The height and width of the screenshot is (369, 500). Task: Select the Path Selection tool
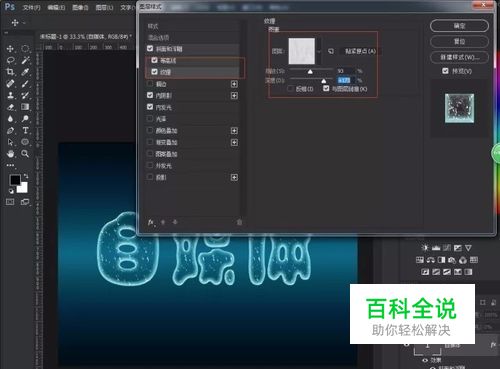pos(10,142)
